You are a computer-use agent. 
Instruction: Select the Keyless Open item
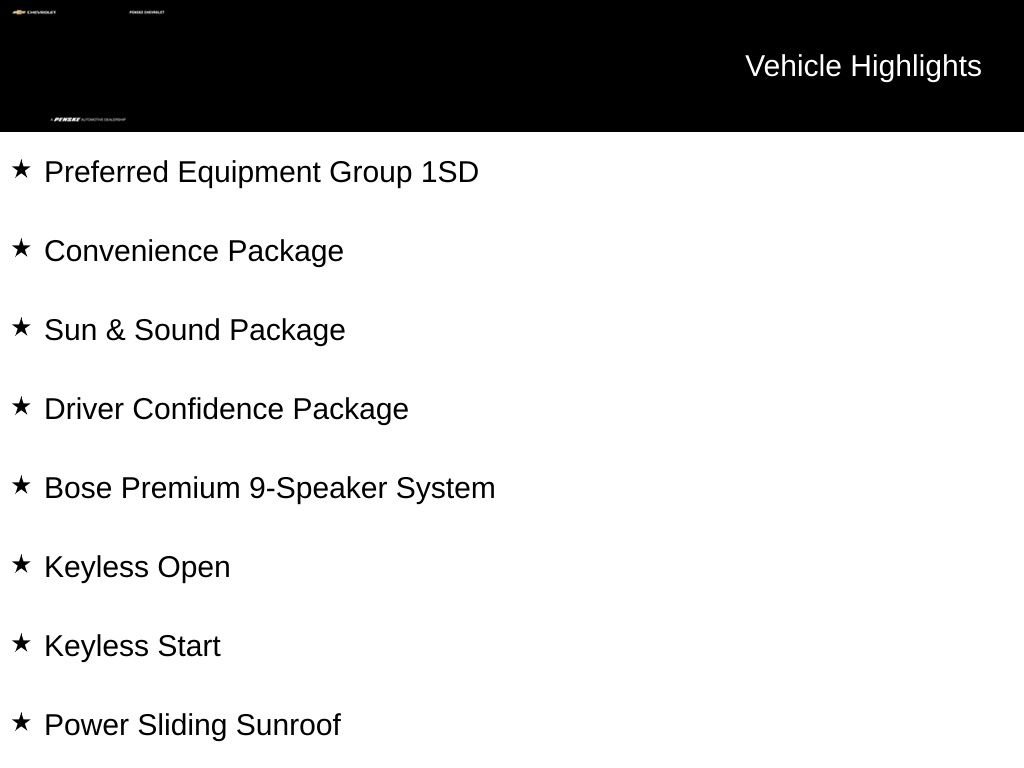point(137,568)
